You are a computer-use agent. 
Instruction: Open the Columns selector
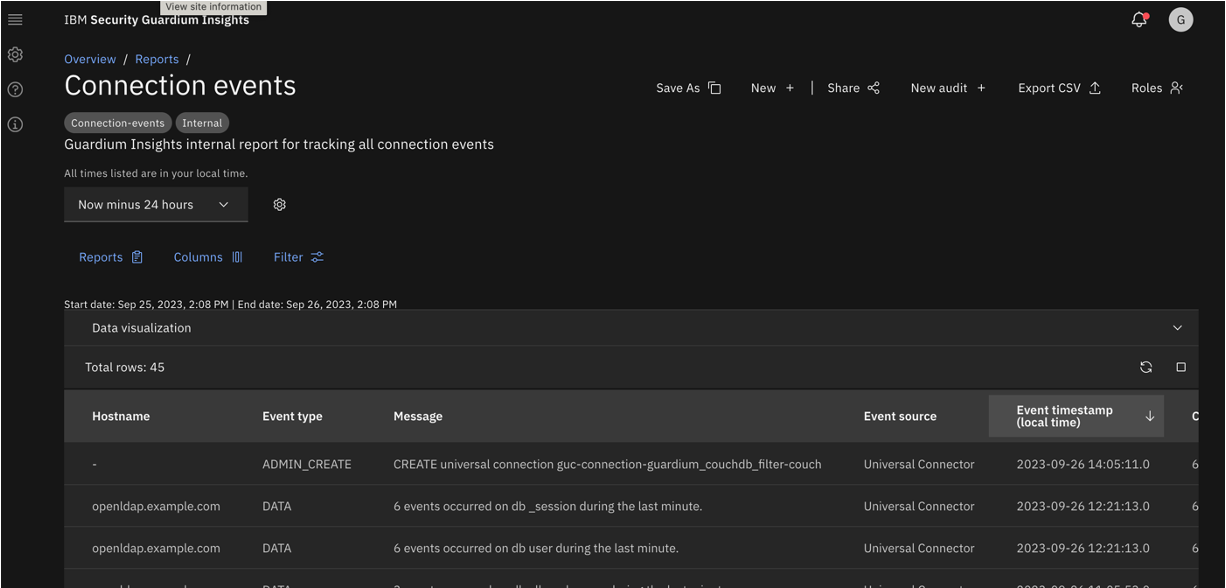point(208,257)
